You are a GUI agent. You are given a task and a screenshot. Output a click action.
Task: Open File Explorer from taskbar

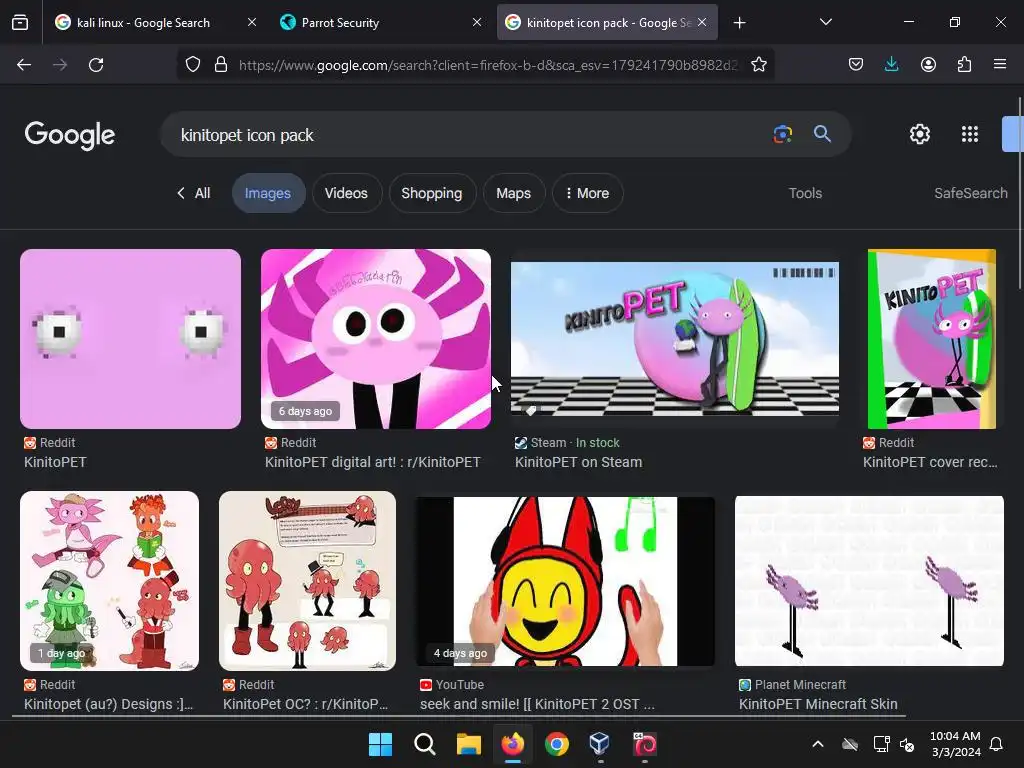click(468, 744)
